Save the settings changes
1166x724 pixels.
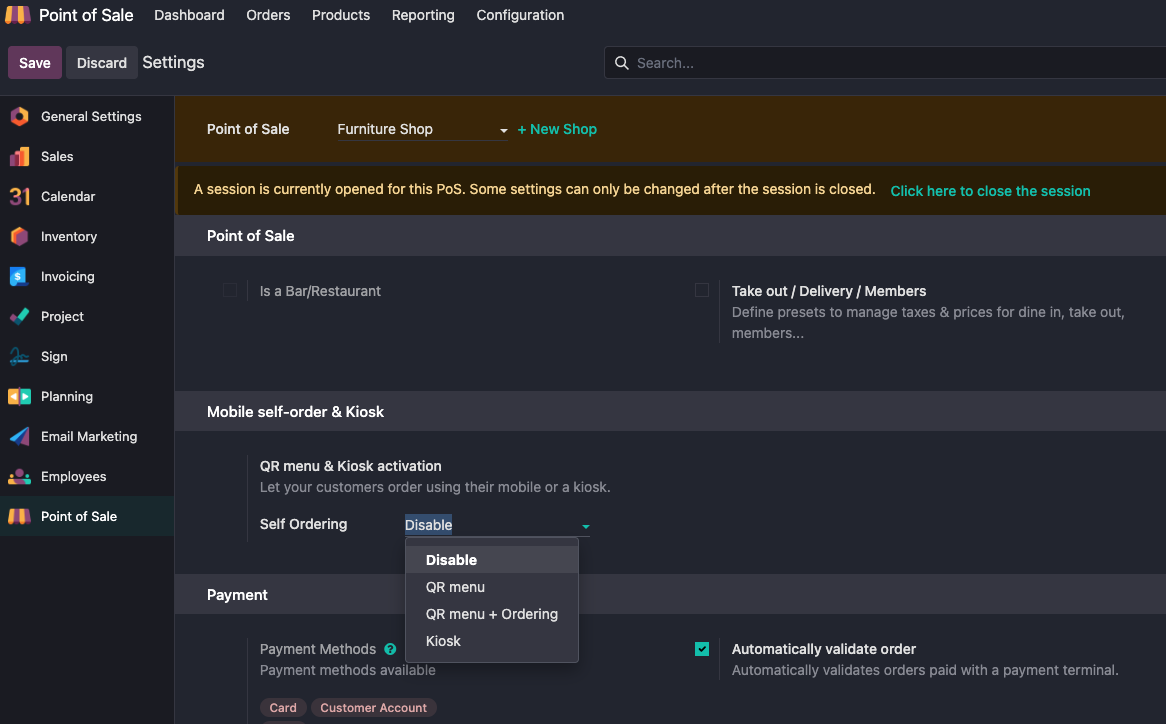35,63
